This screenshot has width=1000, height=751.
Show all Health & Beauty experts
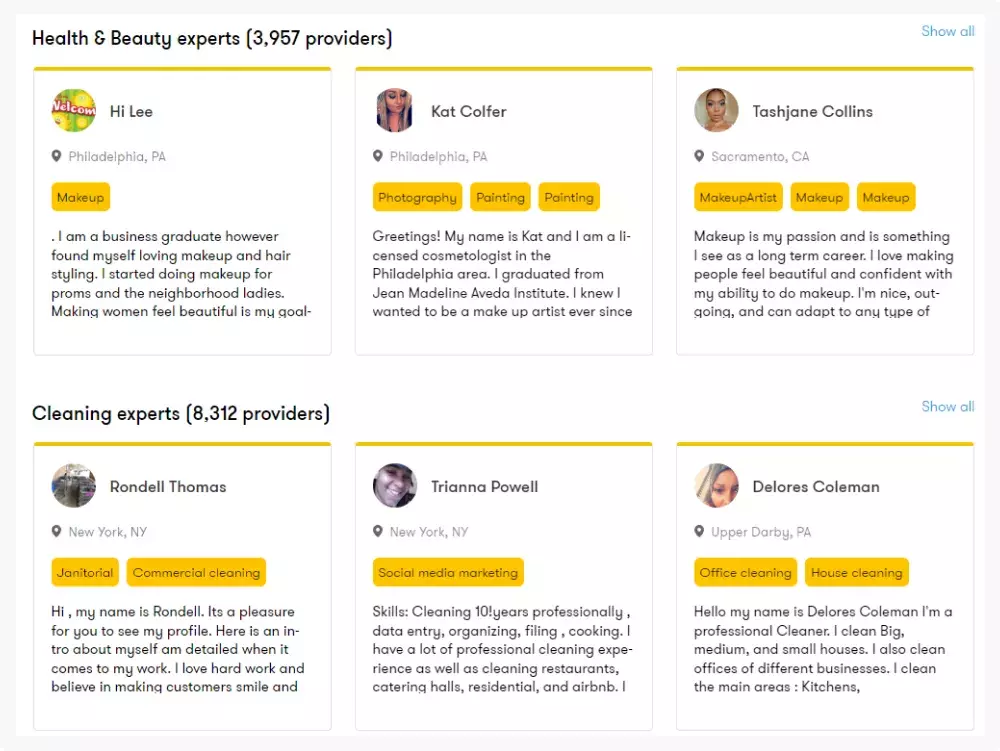coord(947,31)
